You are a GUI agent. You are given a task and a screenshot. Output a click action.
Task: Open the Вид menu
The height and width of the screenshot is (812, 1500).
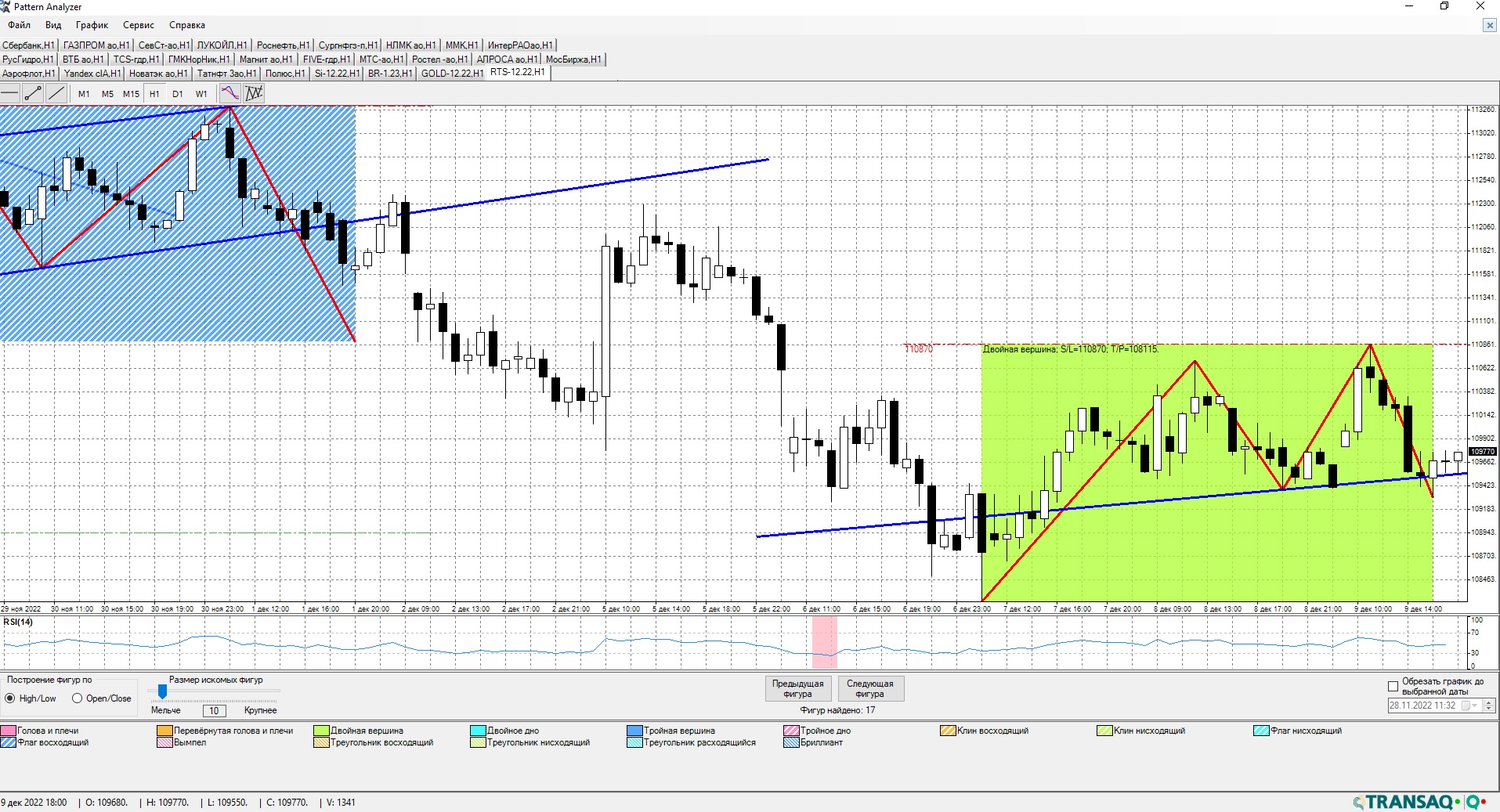tap(53, 25)
